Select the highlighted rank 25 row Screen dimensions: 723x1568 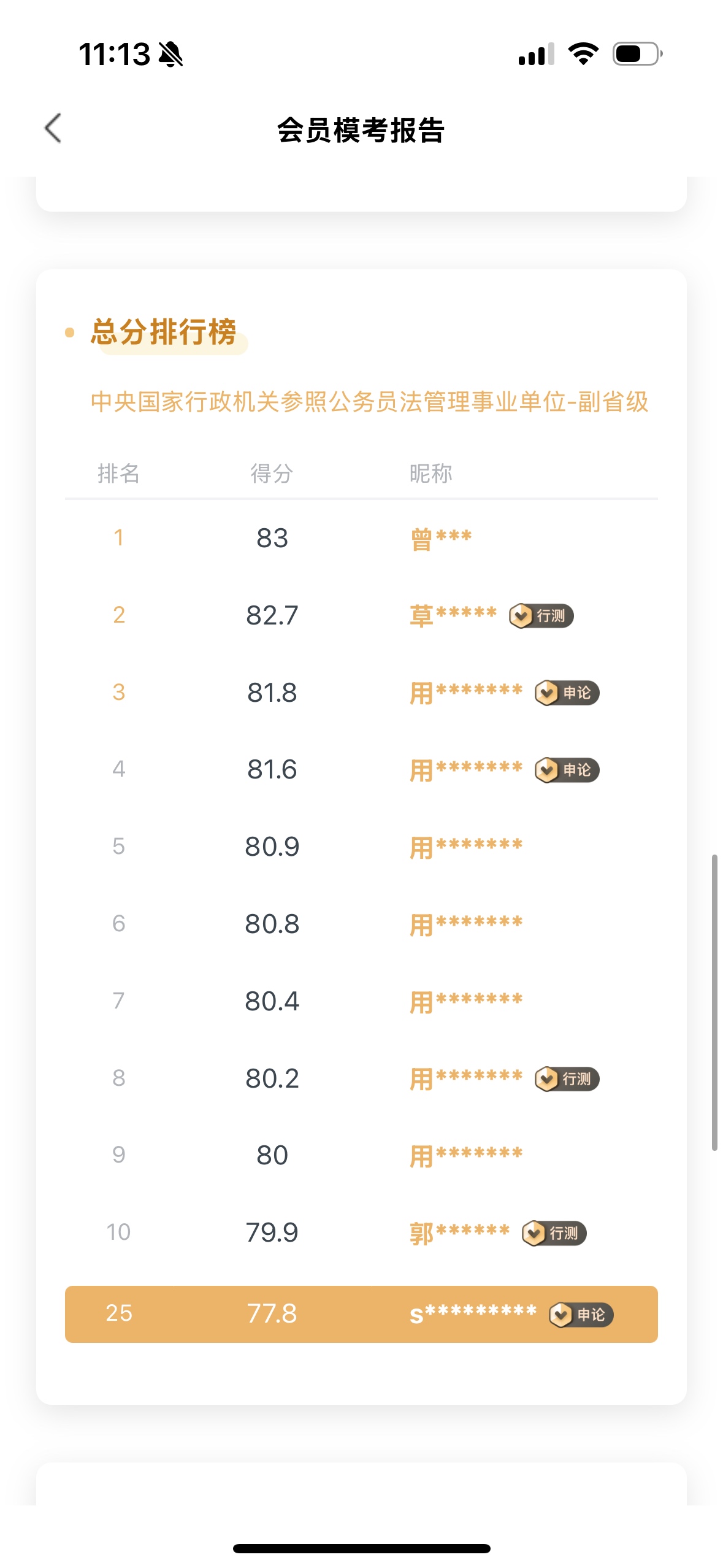[x=361, y=1314]
